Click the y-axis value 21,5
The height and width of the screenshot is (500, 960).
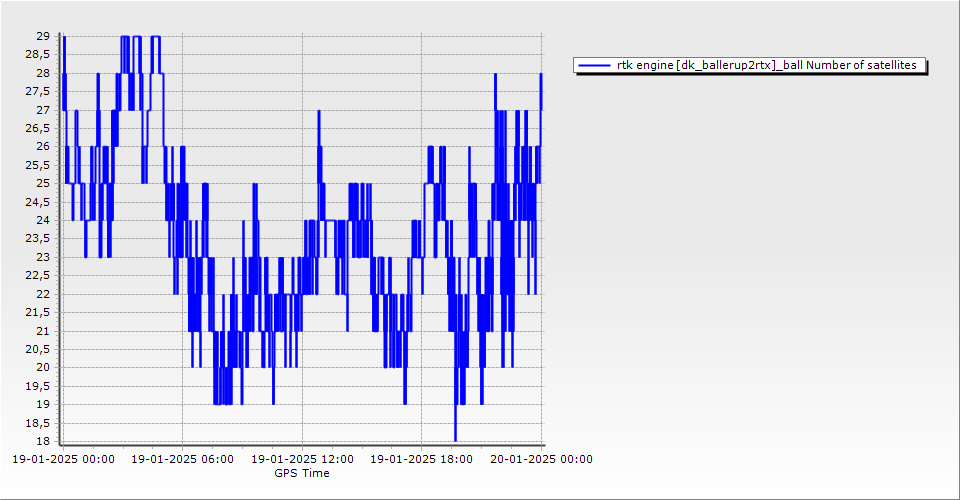coord(38,312)
